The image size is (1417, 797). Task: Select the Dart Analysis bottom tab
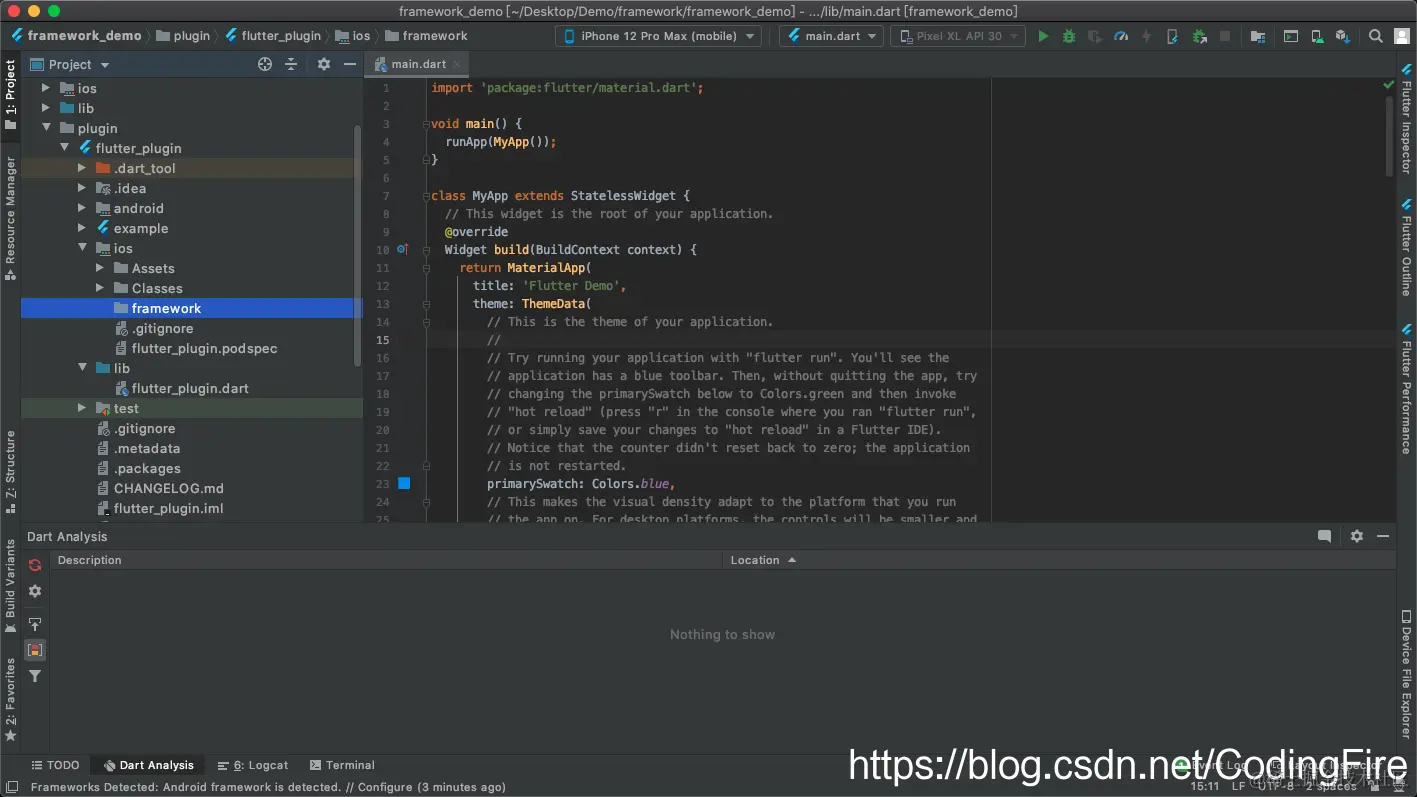(148, 765)
